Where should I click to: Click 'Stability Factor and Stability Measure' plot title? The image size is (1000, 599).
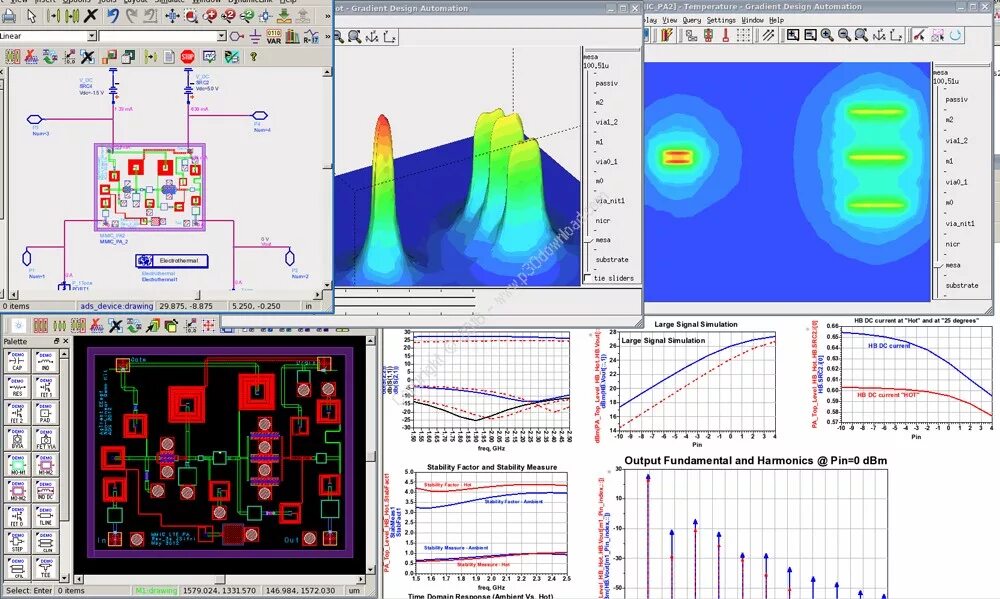coord(492,467)
